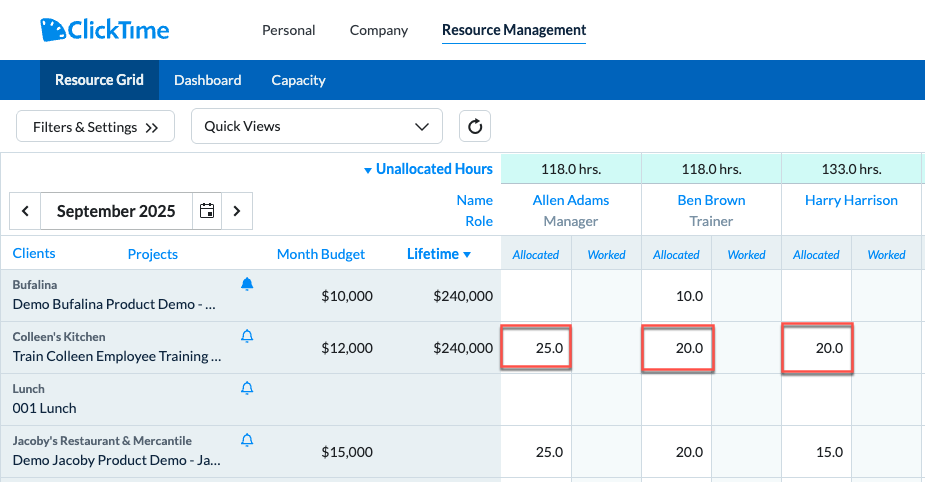This screenshot has width=925, height=482.
Task: Click Colleen's Kitchen $12,000 month budget
Action: [x=347, y=348]
